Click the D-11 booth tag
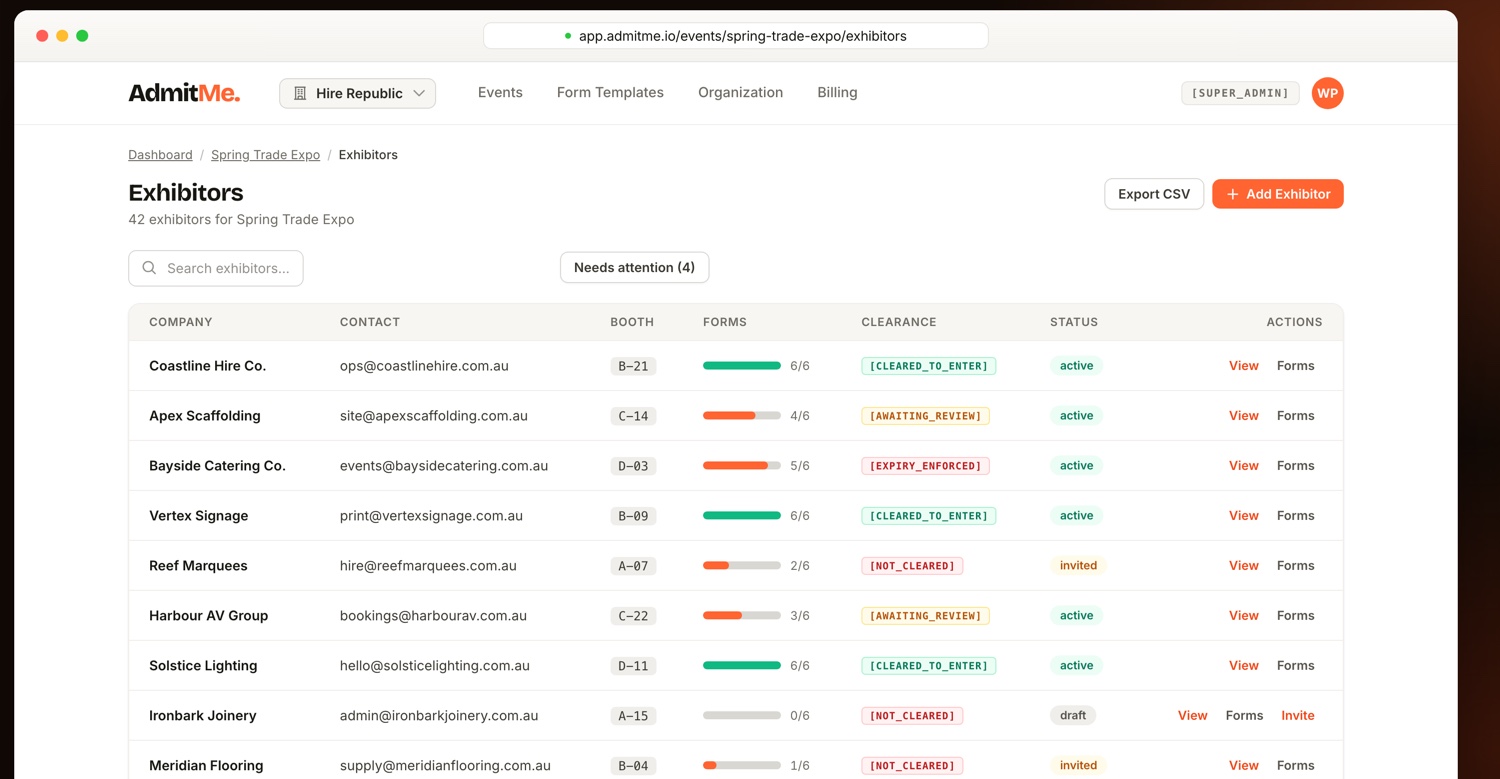 (x=633, y=666)
